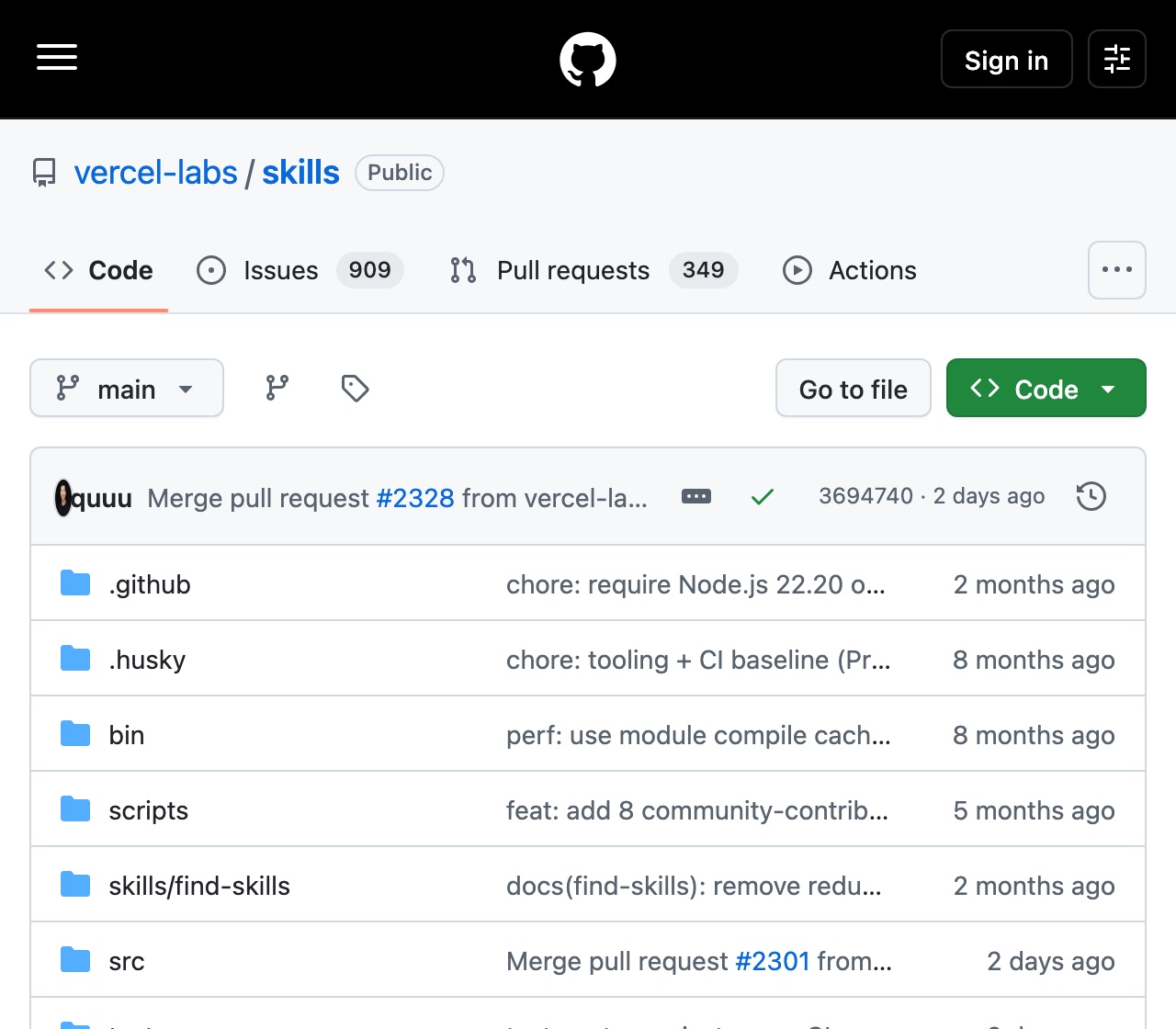The height and width of the screenshot is (1029, 1176).
Task: Open appearance settings sliders icon
Action: pyautogui.click(x=1117, y=59)
